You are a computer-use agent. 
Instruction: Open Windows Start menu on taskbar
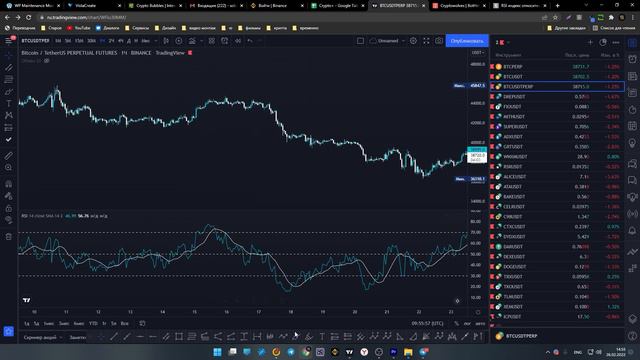[218, 352]
